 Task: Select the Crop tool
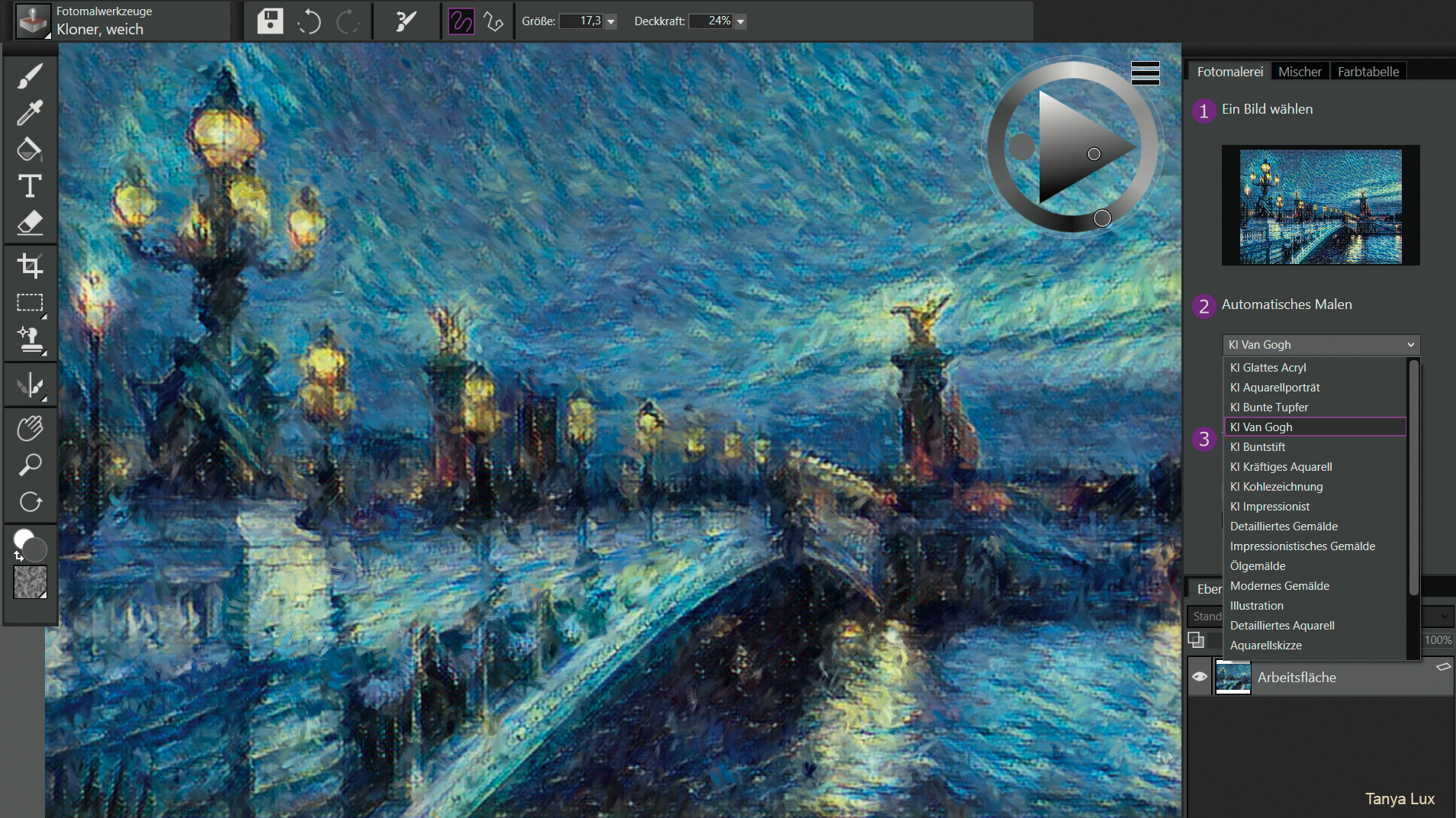click(x=30, y=266)
